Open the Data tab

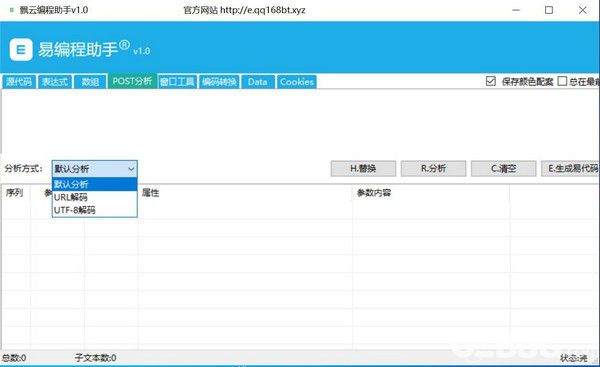click(258, 82)
